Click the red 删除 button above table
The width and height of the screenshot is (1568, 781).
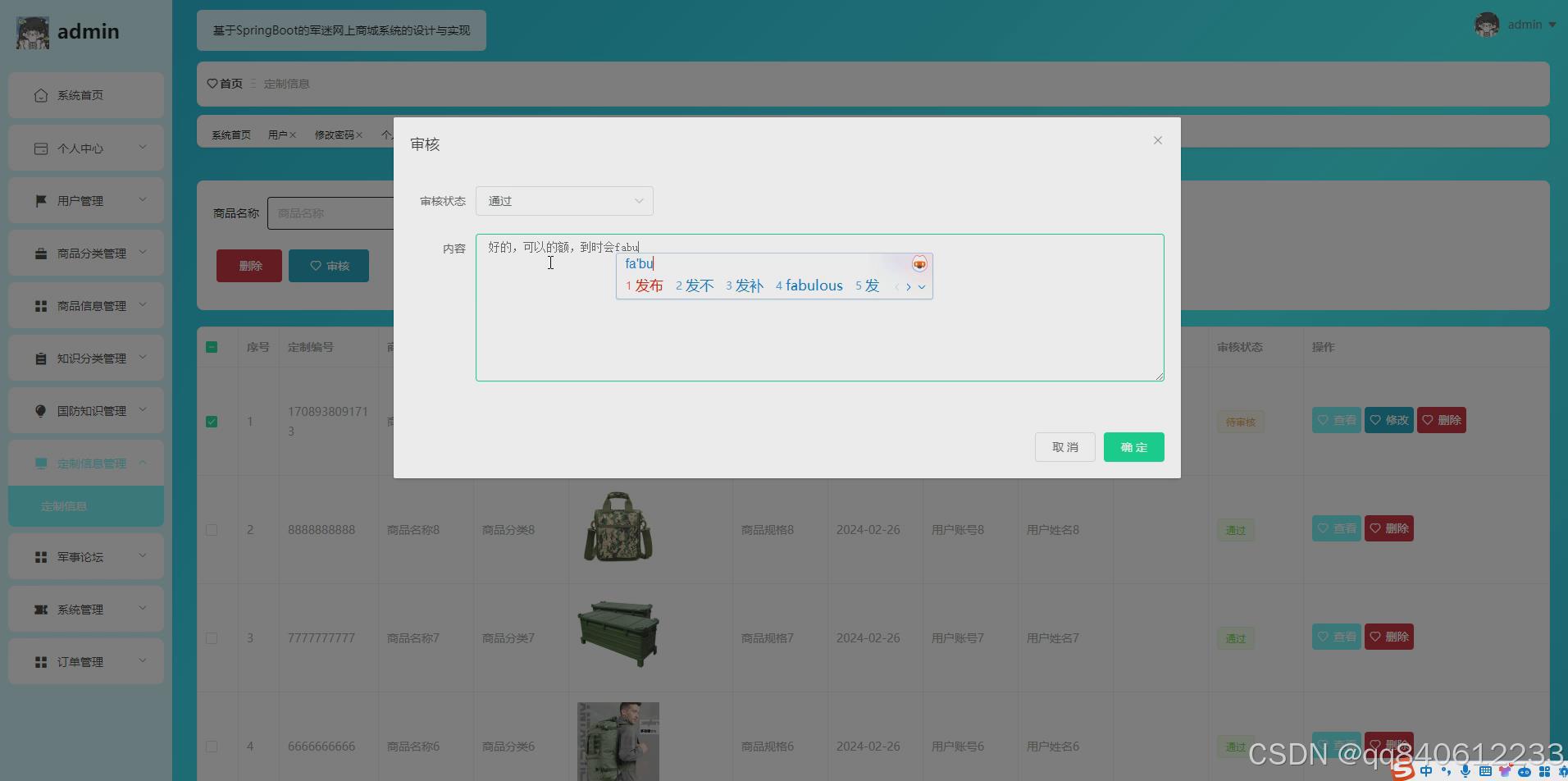(249, 266)
